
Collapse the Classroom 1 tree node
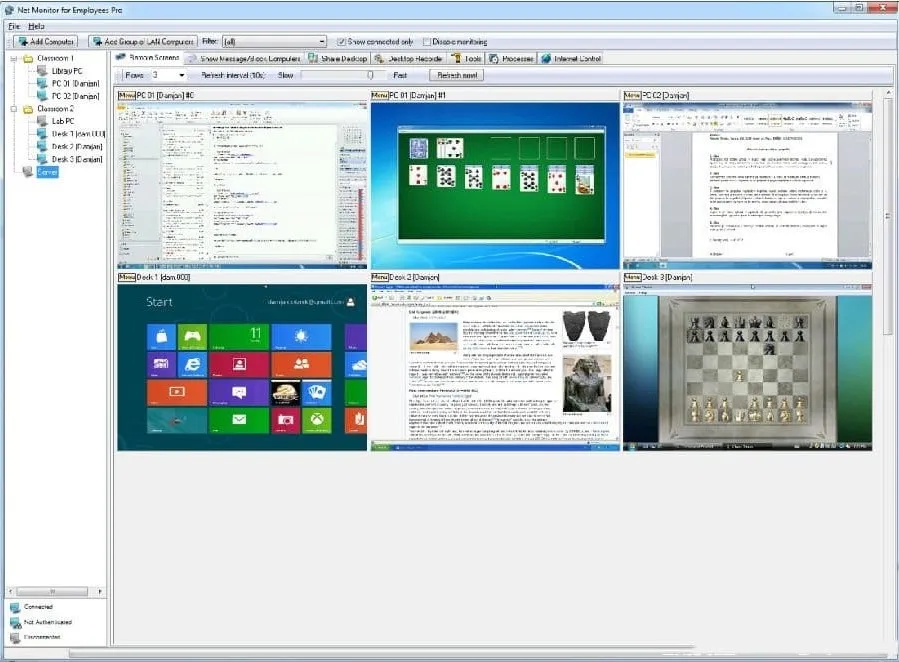point(14,59)
